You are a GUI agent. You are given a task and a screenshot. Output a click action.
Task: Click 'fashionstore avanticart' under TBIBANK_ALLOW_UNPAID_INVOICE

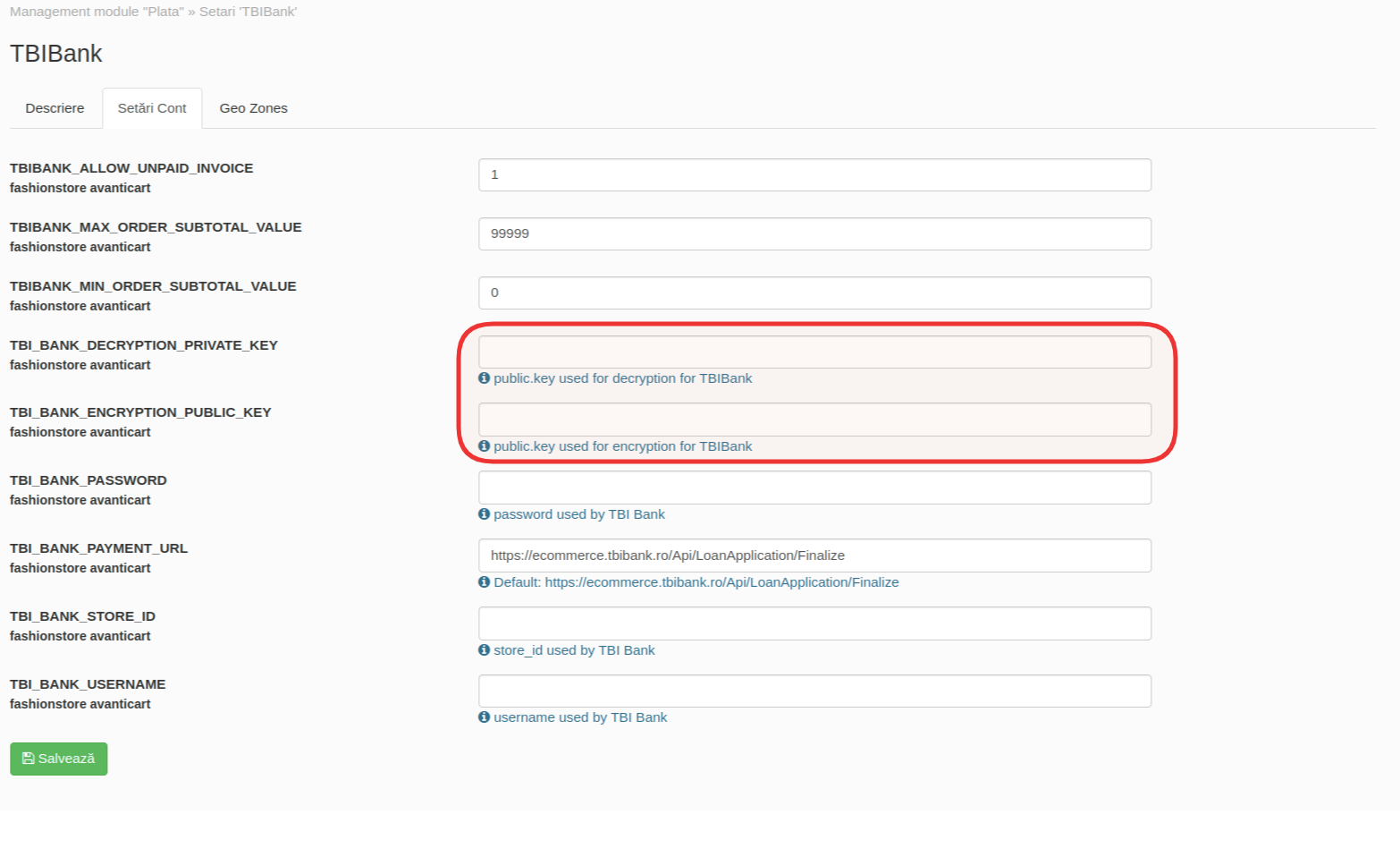point(80,188)
